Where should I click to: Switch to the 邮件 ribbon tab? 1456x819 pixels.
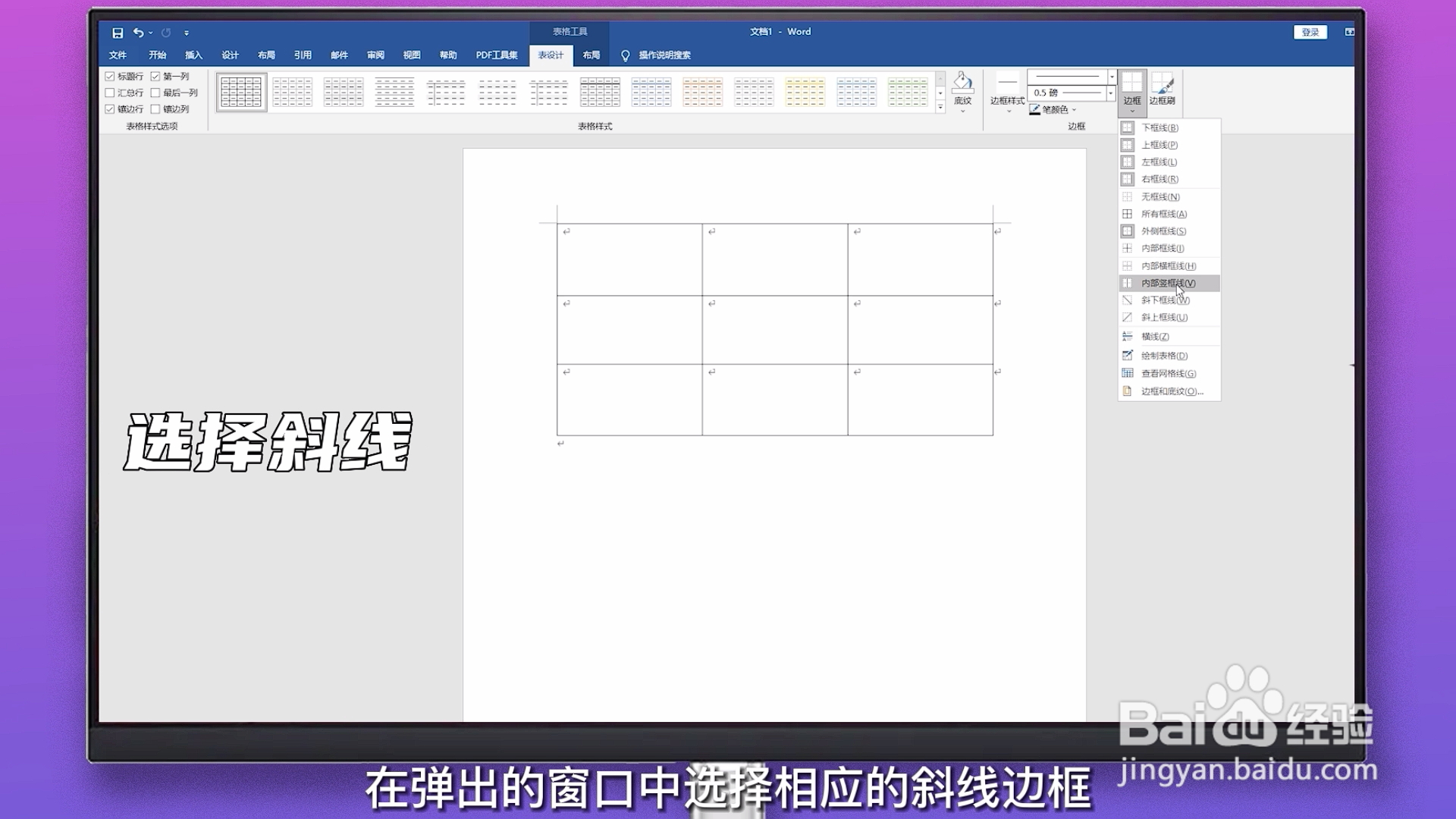pos(339,55)
